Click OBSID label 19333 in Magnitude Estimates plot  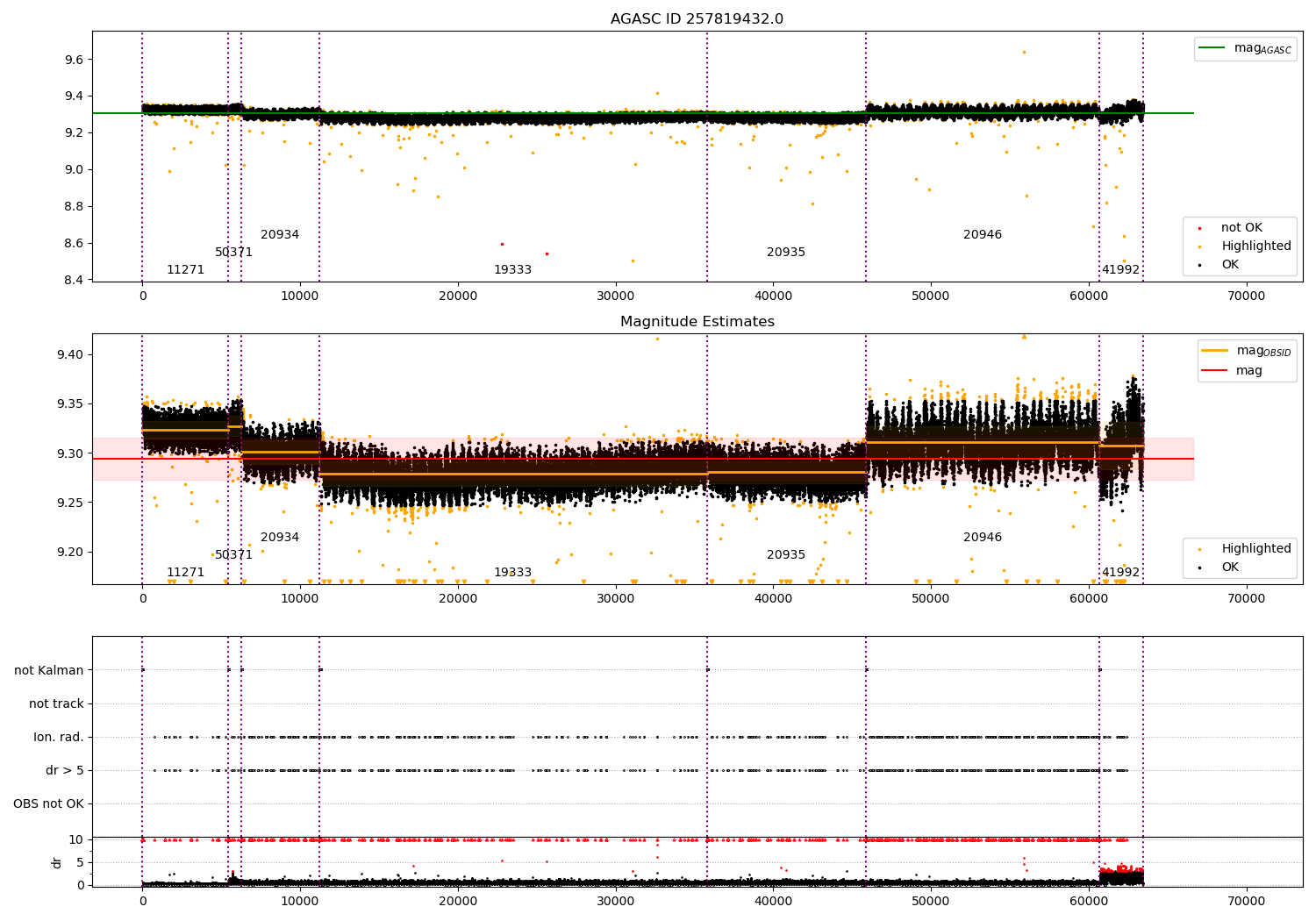coord(512,573)
